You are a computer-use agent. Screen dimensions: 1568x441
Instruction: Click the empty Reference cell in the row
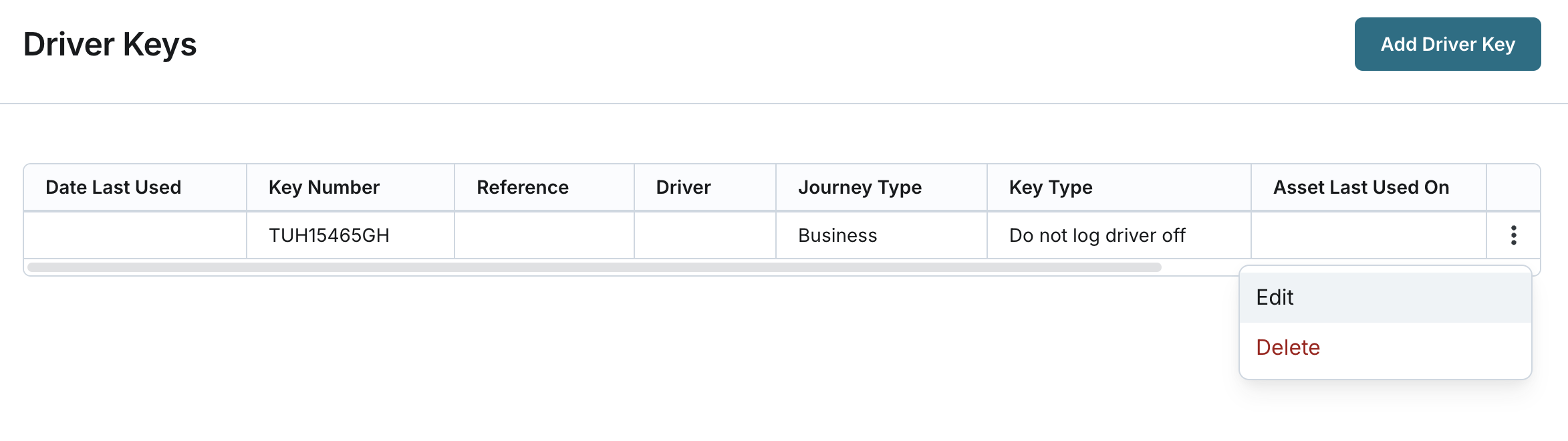point(544,235)
